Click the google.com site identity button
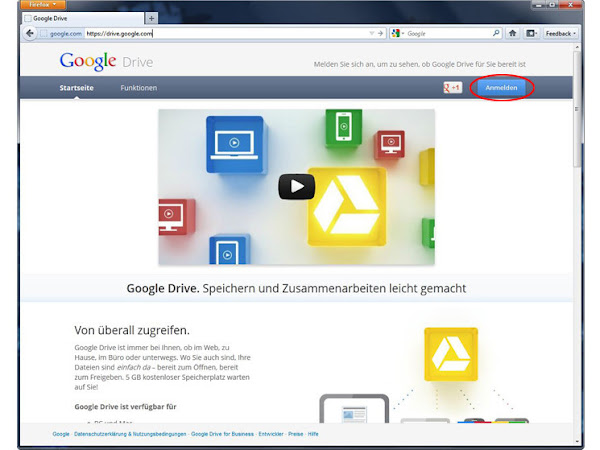600x450 pixels. 62,34
